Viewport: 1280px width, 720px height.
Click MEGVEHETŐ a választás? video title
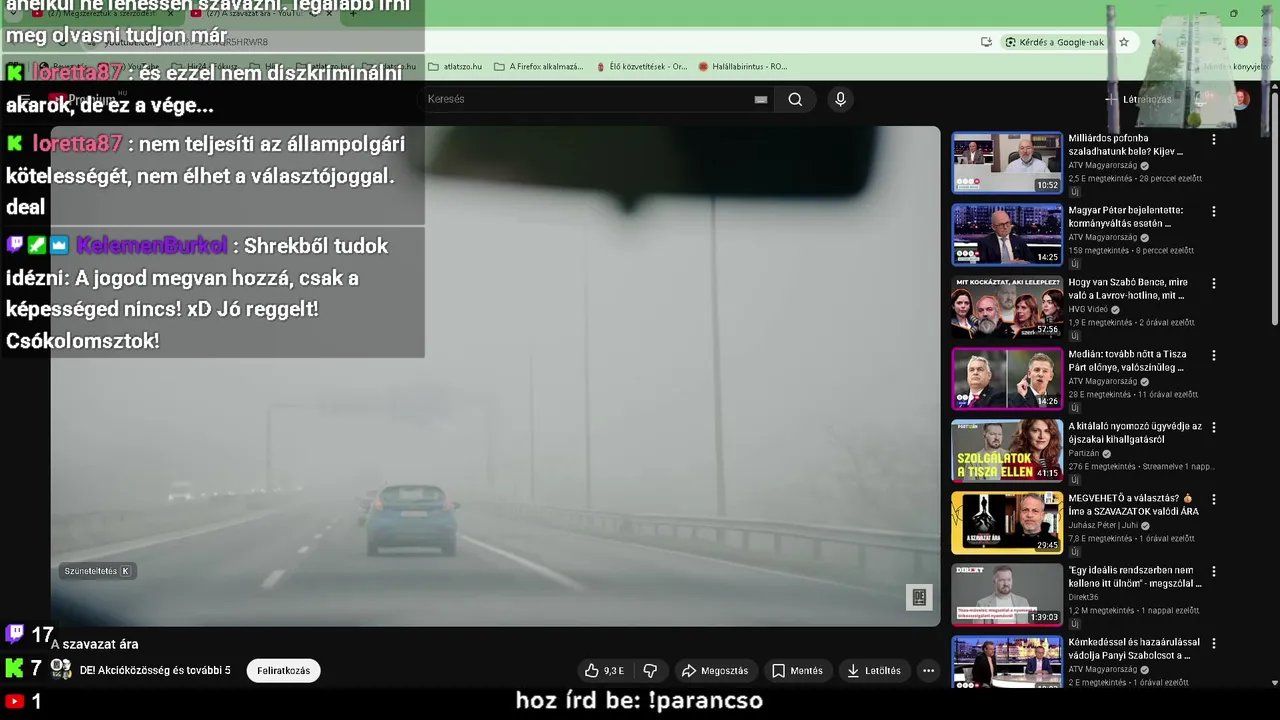click(x=1131, y=505)
